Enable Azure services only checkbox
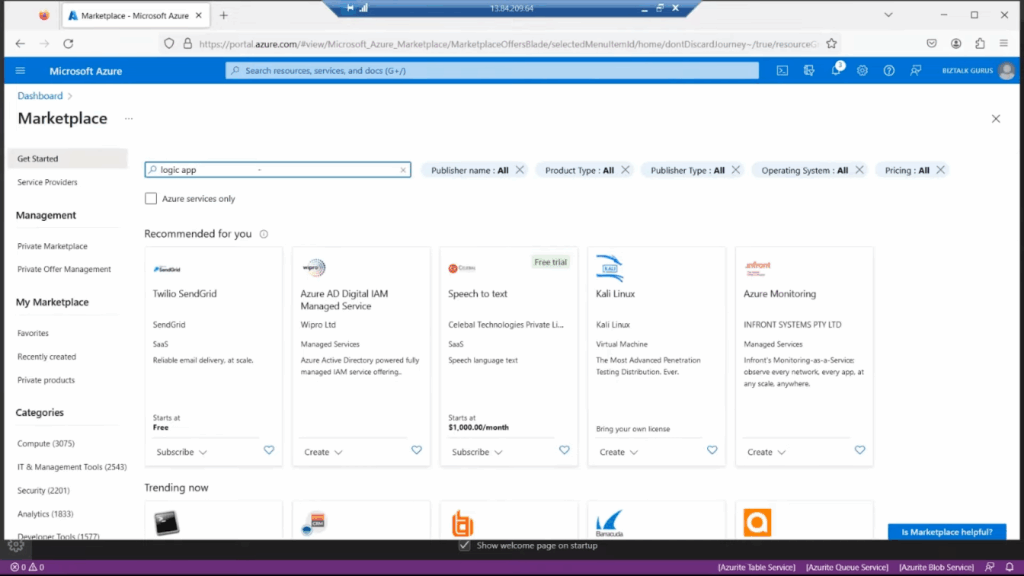 tap(151, 199)
